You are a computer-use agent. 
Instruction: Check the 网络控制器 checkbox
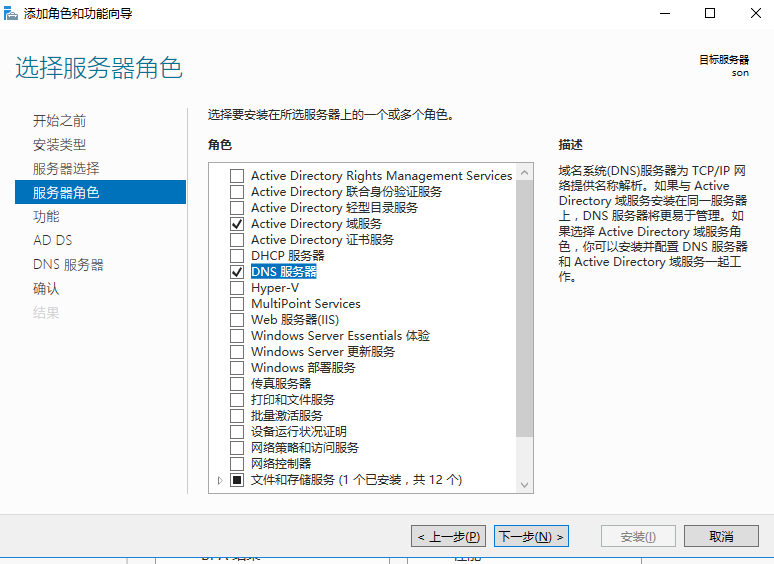237,463
